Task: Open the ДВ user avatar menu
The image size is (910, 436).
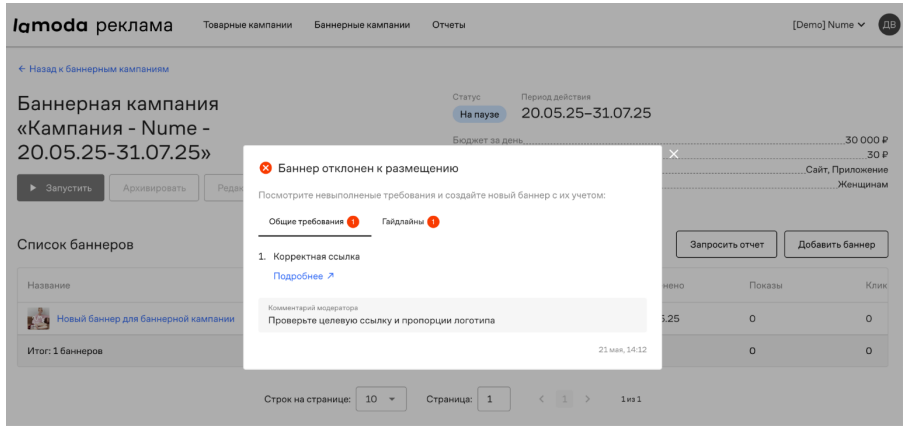Action: click(x=889, y=24)
